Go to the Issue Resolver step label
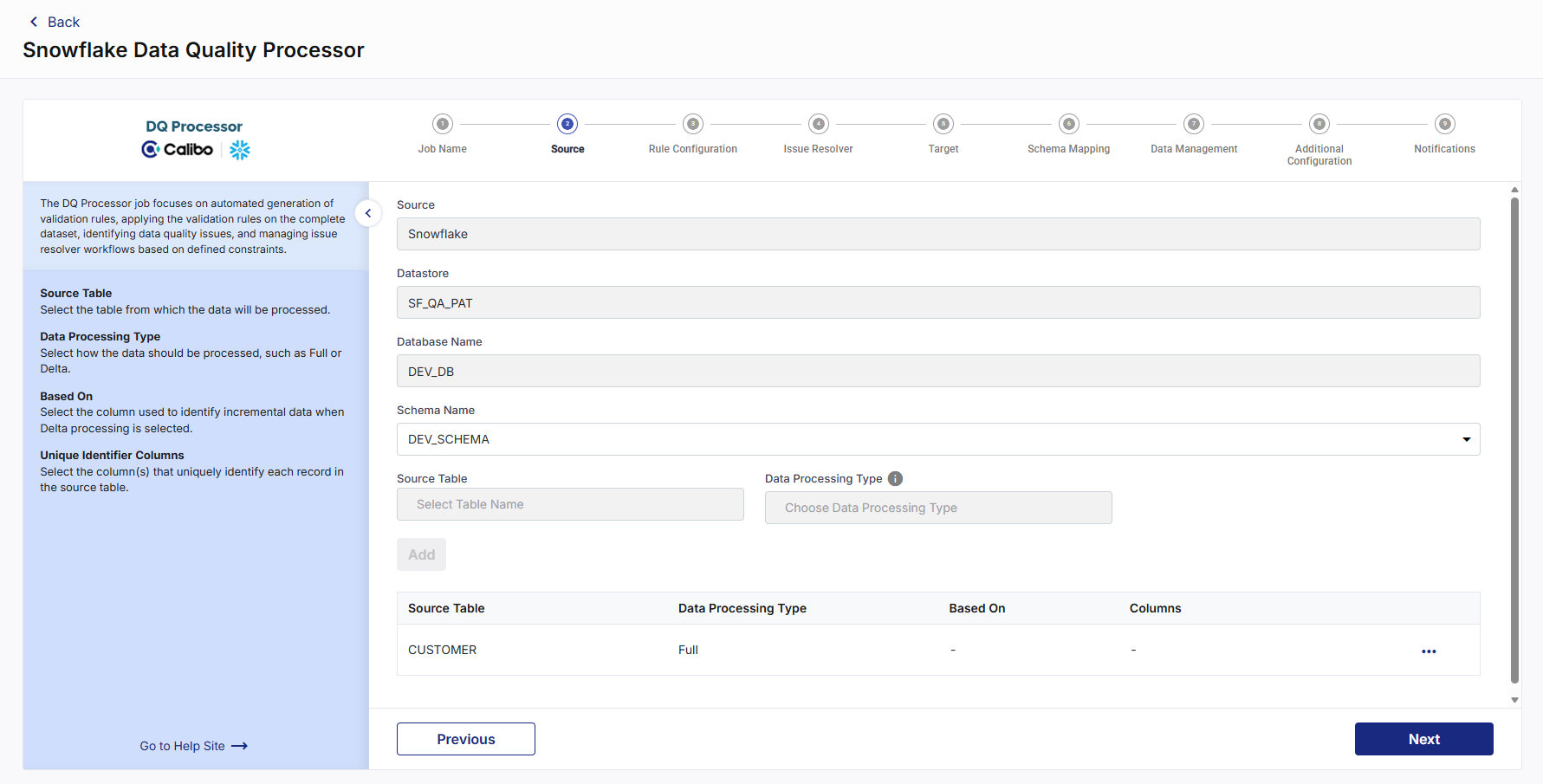The height and width of the screenshot is (784, 1543). pyautogui.click(x=819, y=149)
